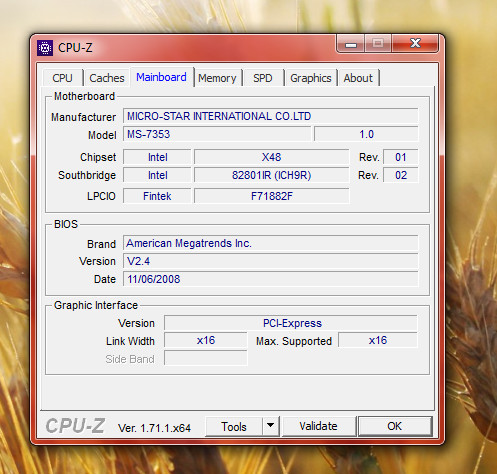Show the About tab
The image size is (497, 474).
[358, 78]
